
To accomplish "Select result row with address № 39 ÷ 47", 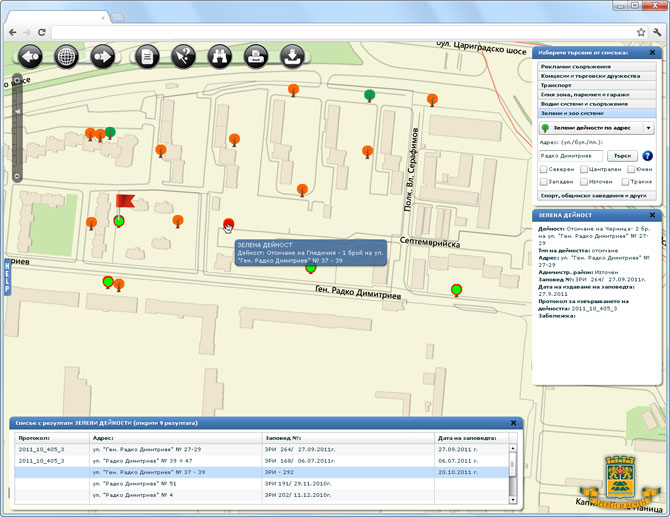I will pyautogui.click(x=262, y=461).
